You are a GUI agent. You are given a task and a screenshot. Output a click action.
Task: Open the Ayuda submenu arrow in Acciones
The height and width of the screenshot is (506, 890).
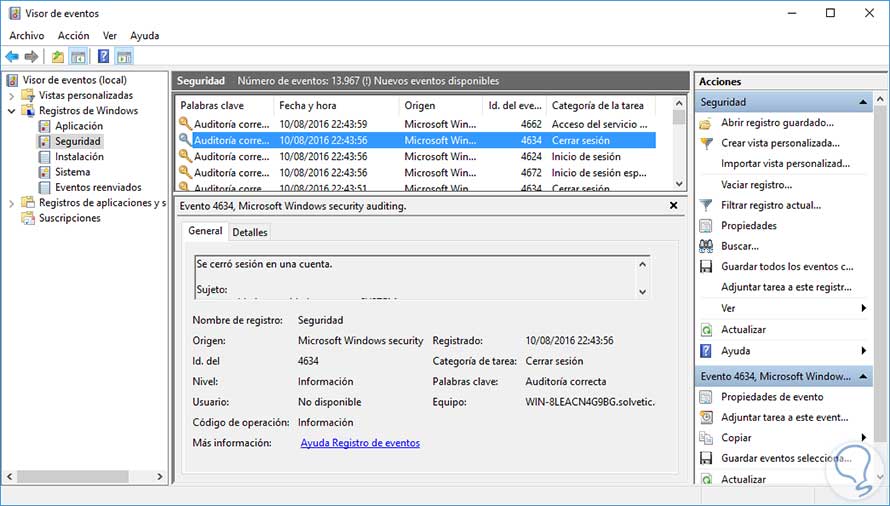click(863, 351)
